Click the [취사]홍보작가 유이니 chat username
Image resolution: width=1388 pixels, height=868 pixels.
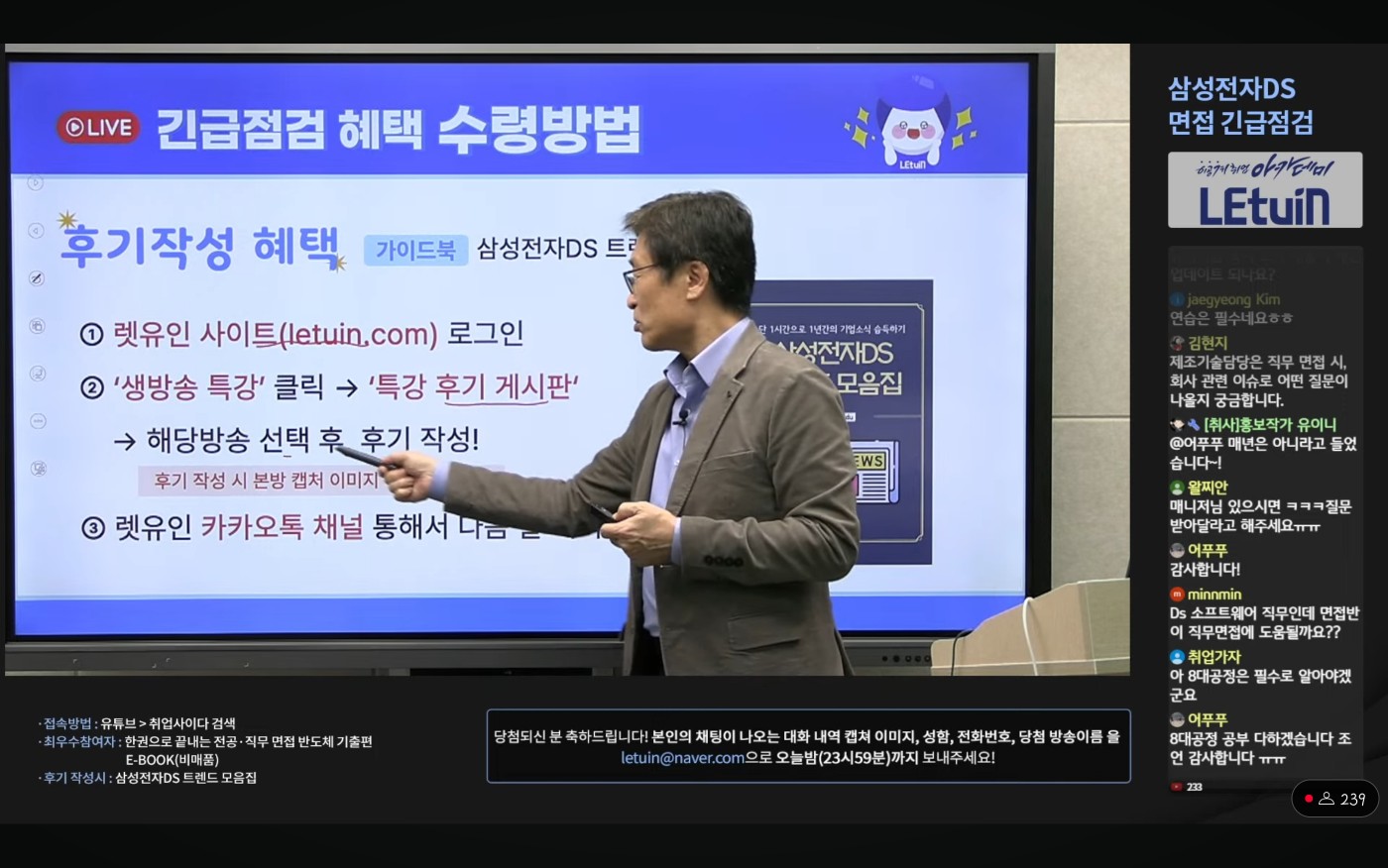[x=1269, y=424]
